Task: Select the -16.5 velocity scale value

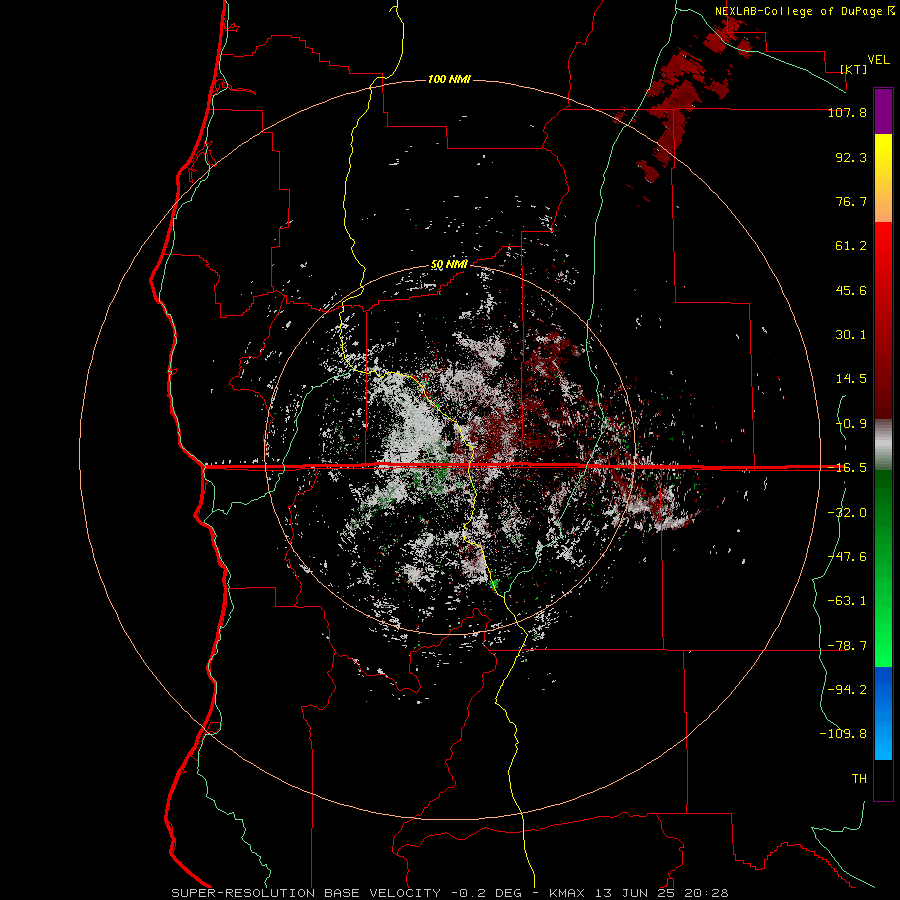Action: [847, 468]
